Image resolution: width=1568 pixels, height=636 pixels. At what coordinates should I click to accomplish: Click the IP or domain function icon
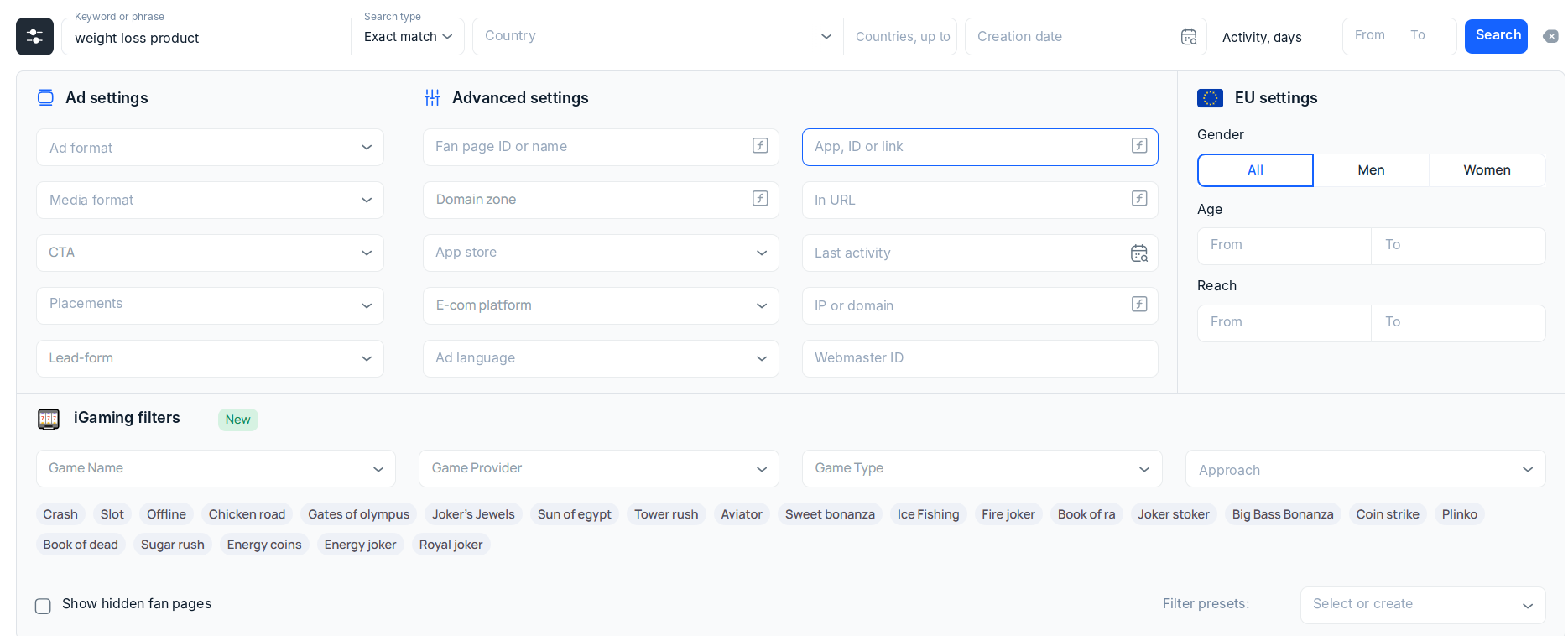click(1139, 305)
